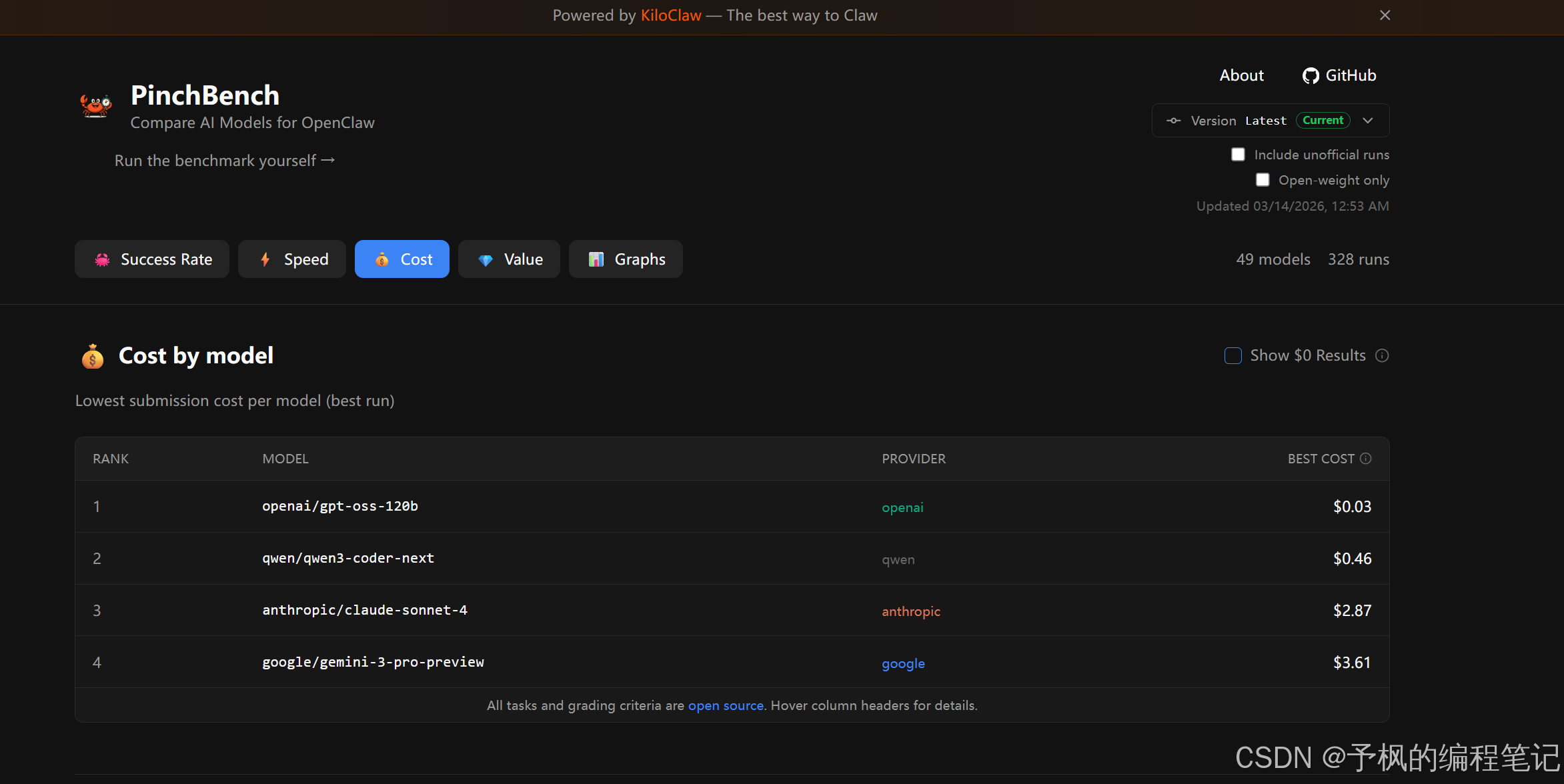Click the money bag icon beside Cost by model
This screenshot has height=784, width=1564.
point(93,357)
